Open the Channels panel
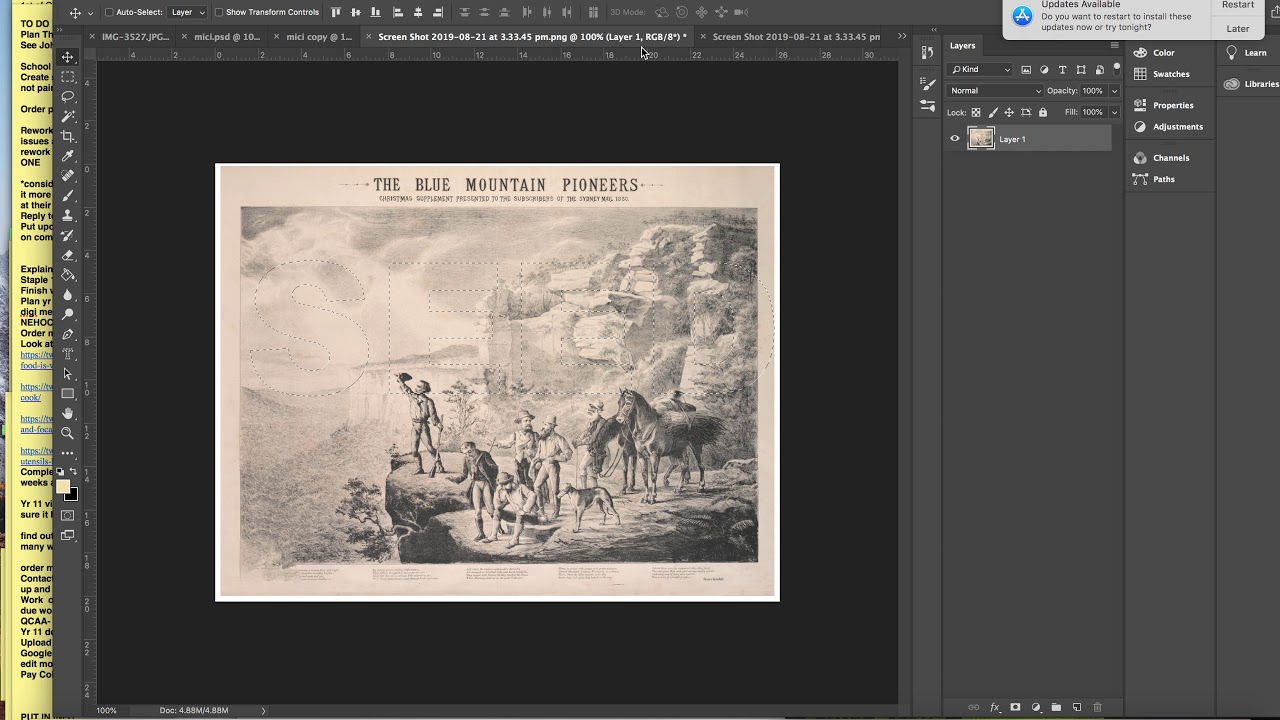The width and height of the screenshot is (1280, 720). (x=1170, y=158)
